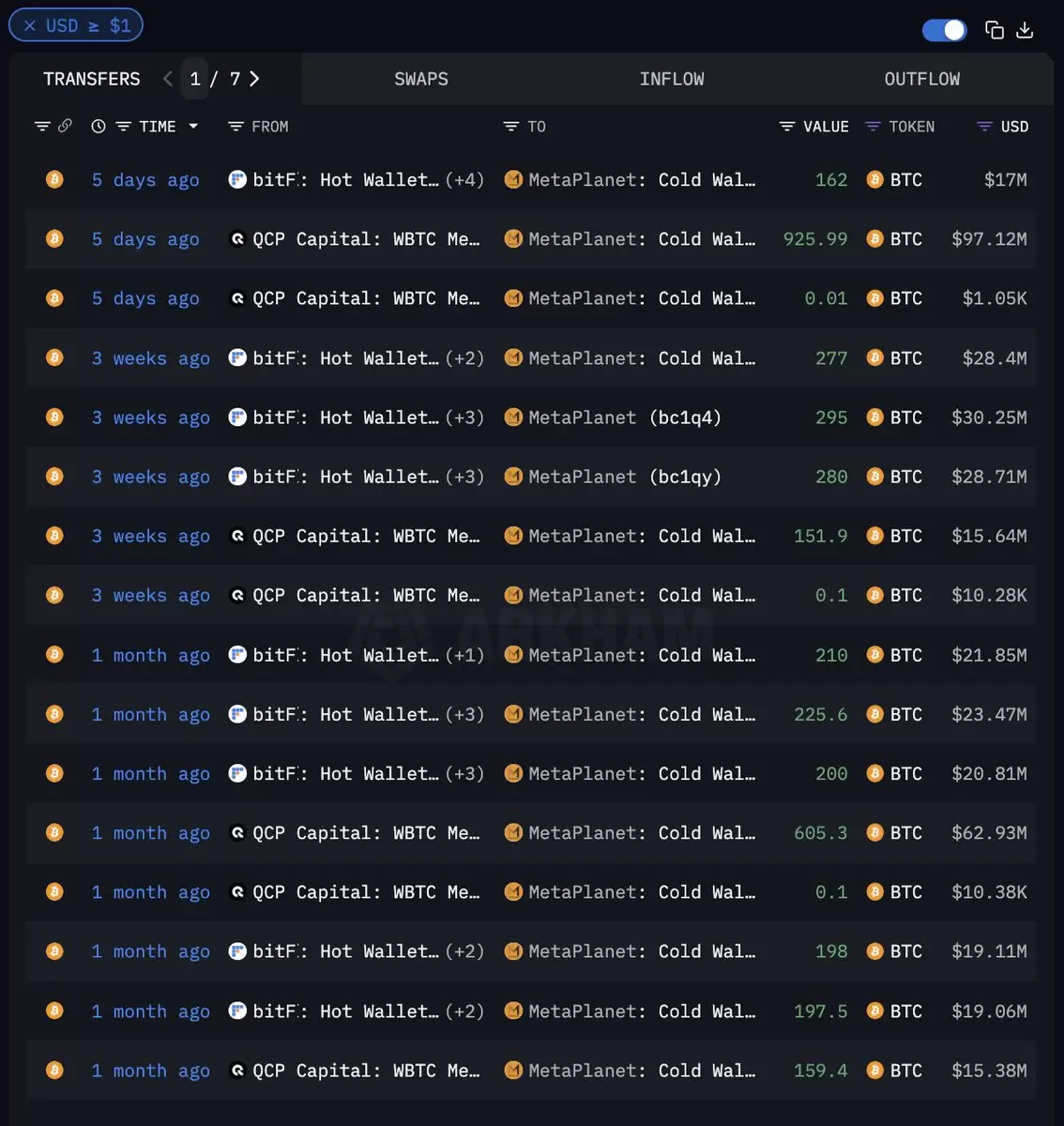Open bitF: Hot Wallet sender on 162 BTC row

345,180
